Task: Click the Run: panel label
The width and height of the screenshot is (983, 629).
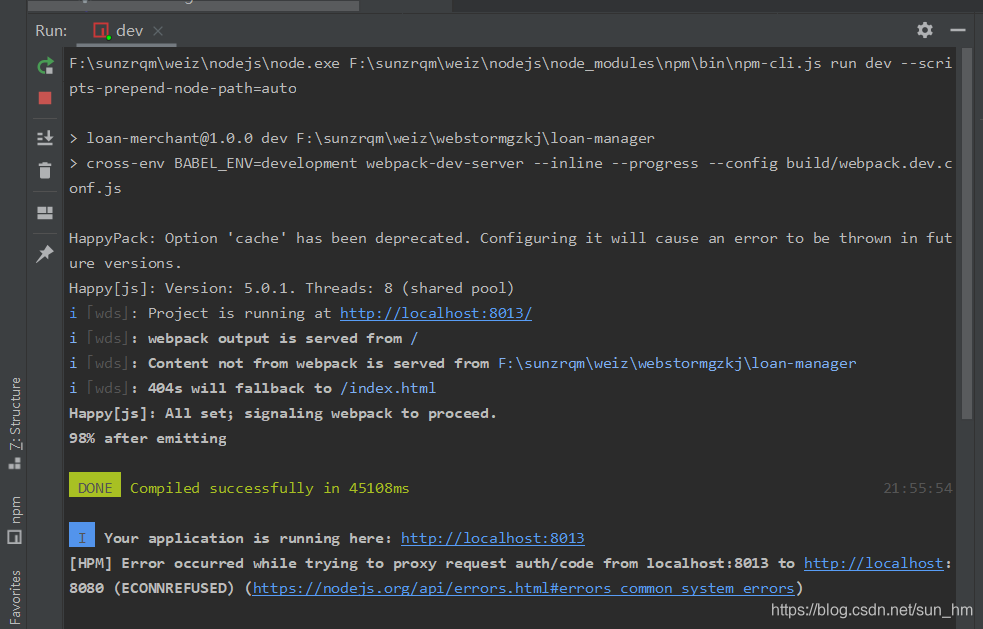Action: click(51, 31)
